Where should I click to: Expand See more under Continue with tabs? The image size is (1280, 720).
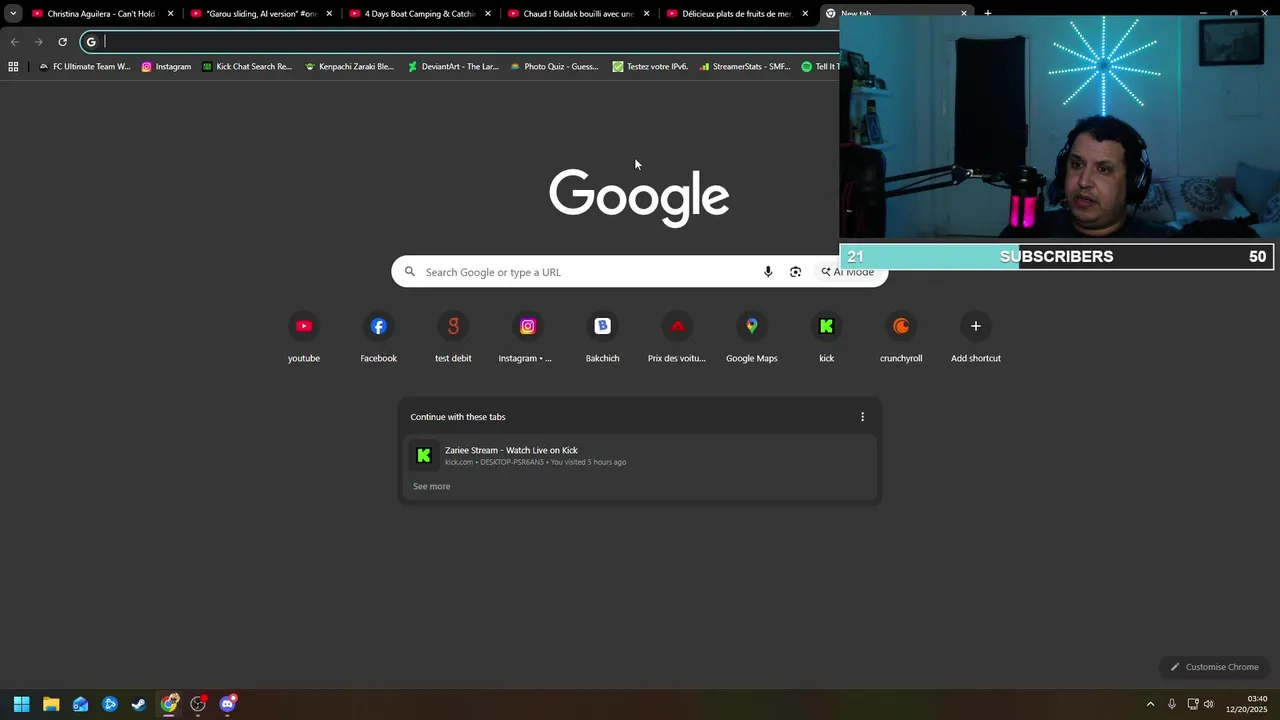tap(431, 486)
